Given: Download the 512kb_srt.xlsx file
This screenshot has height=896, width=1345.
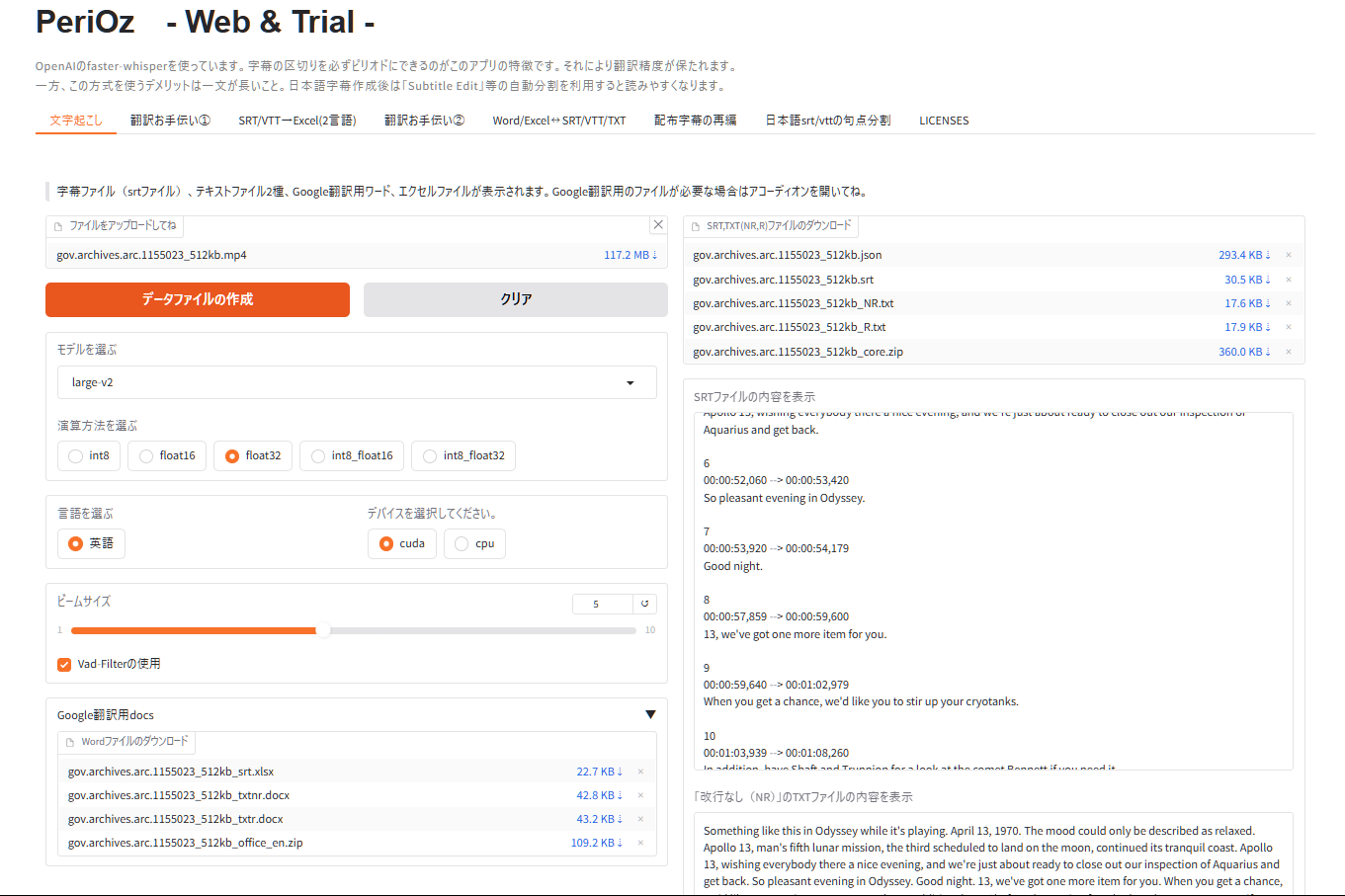Looking at the screenshot, I should pos(599,772).
